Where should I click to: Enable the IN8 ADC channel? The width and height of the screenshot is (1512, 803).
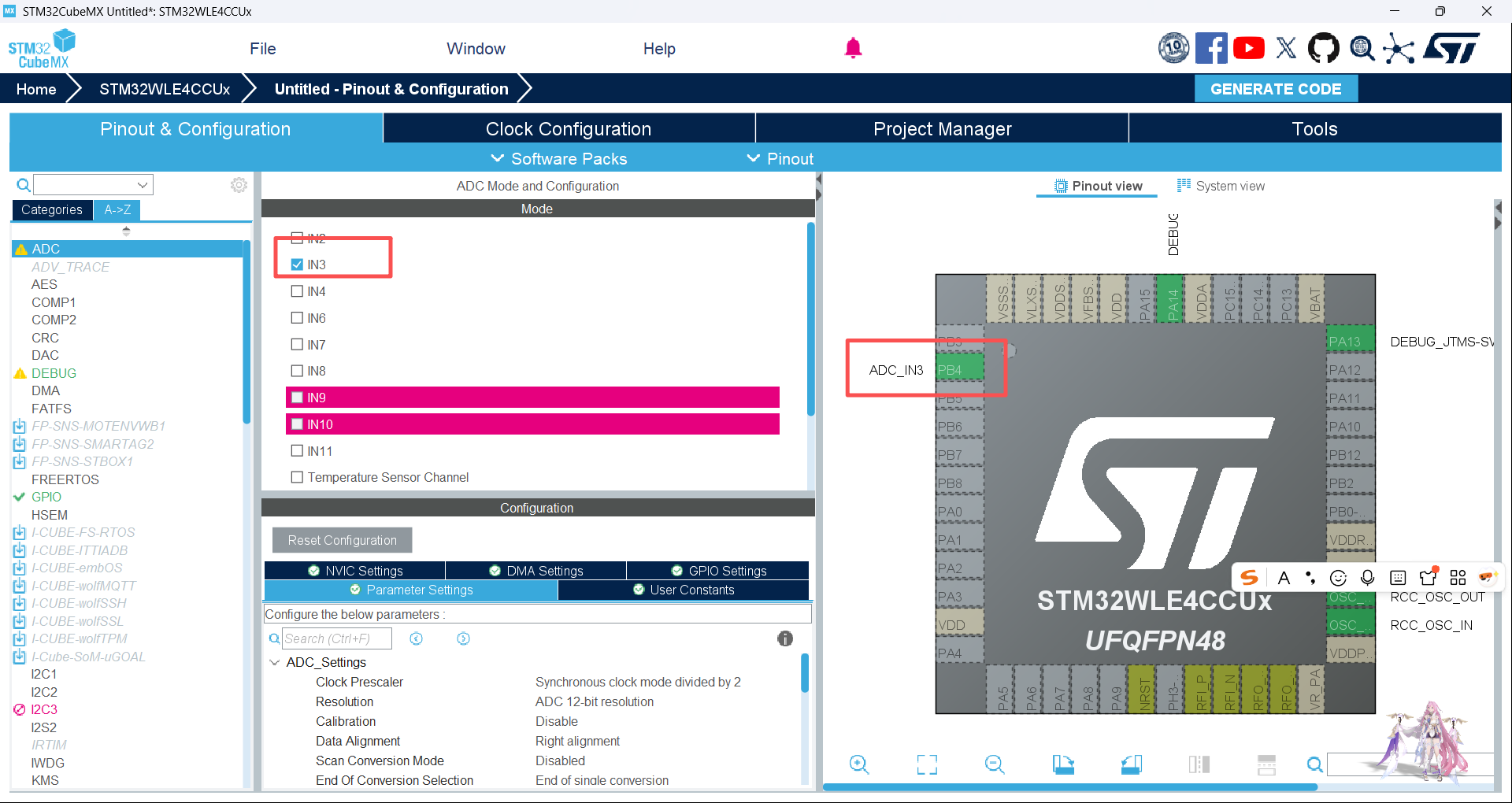297,371
